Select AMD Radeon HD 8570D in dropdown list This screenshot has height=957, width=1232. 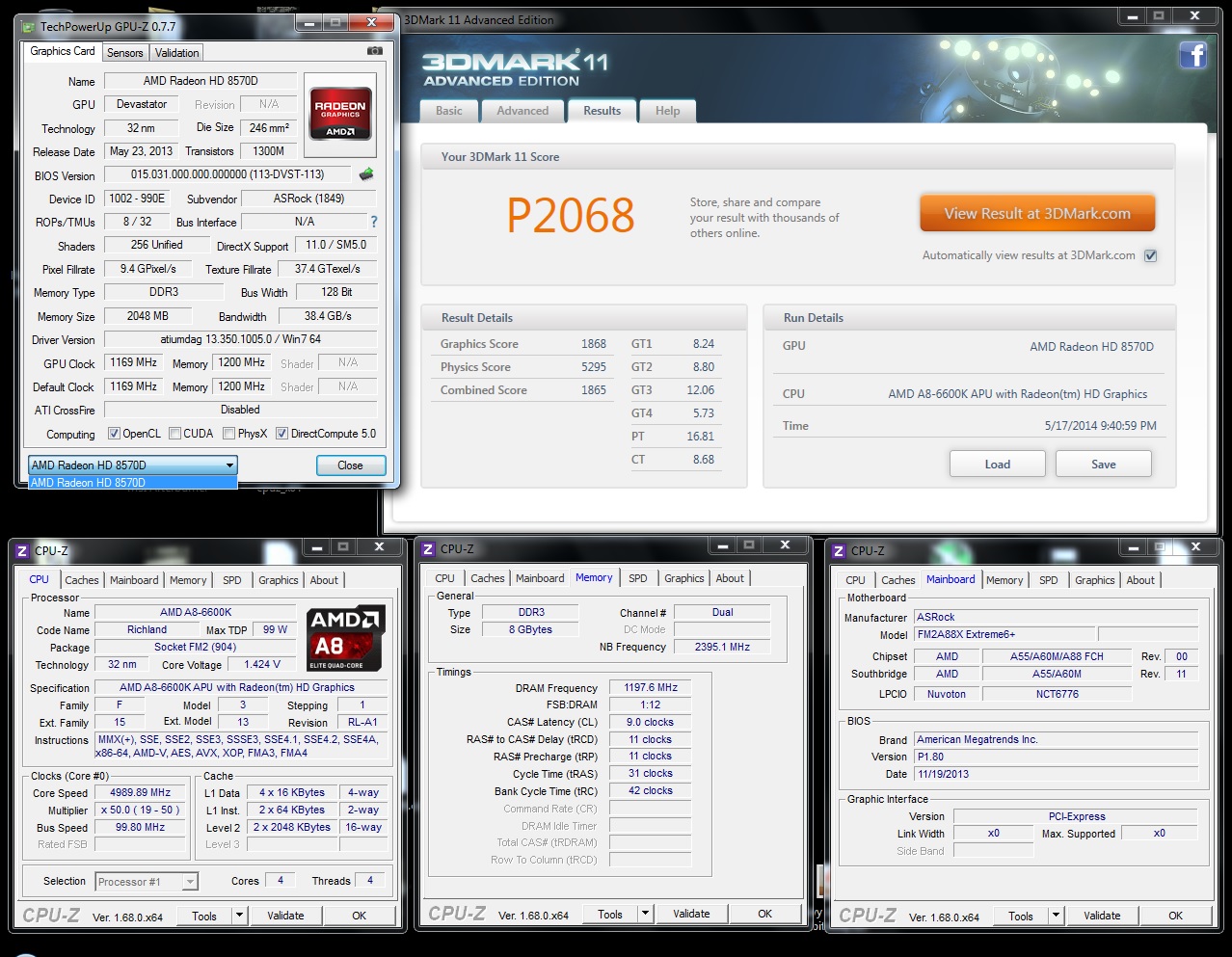[132, 483]
